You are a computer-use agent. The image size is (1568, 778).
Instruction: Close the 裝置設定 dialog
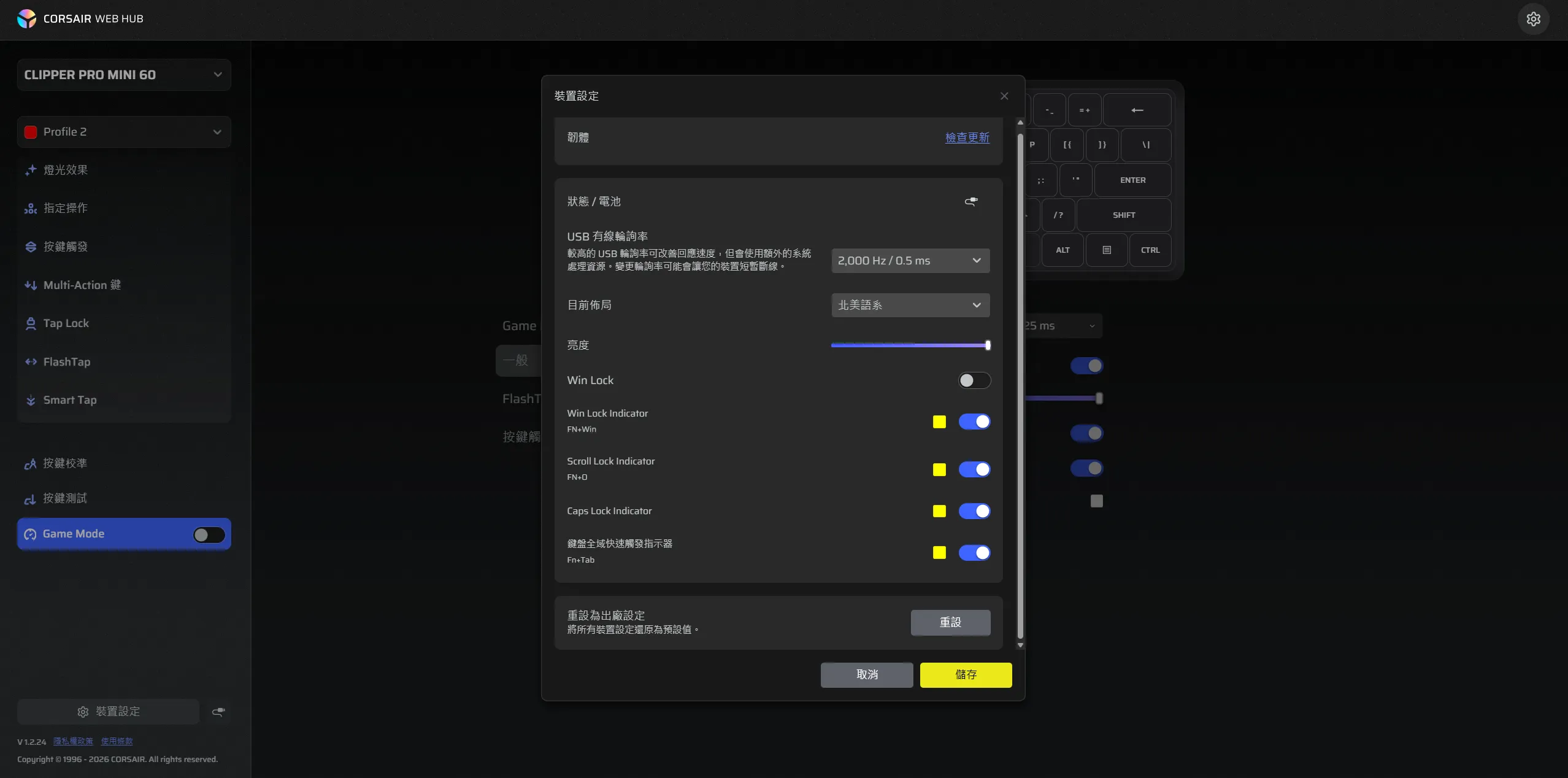click(1004, 96)
